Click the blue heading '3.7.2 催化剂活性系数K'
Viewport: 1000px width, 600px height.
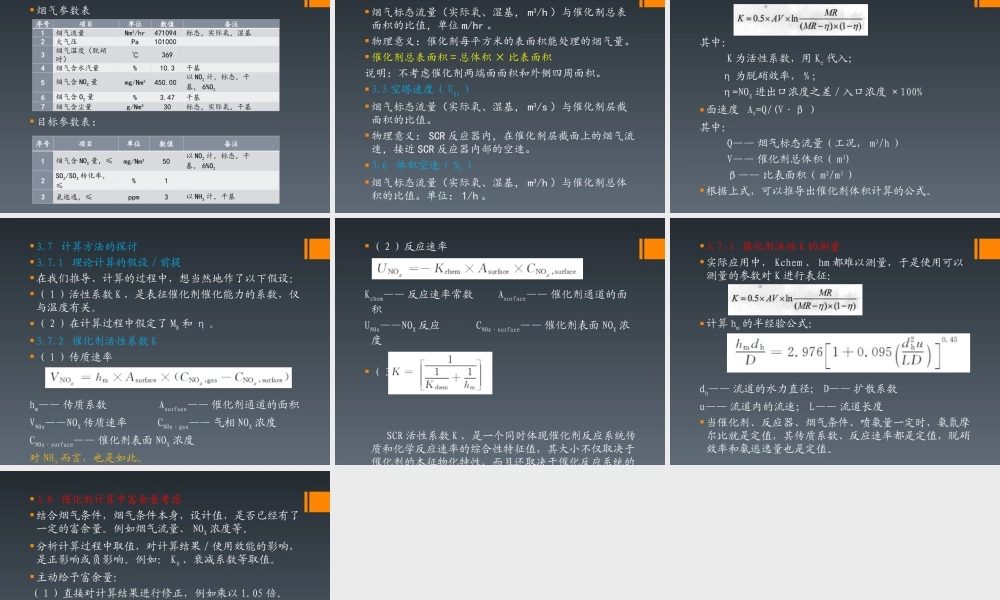tap(96, 341)
